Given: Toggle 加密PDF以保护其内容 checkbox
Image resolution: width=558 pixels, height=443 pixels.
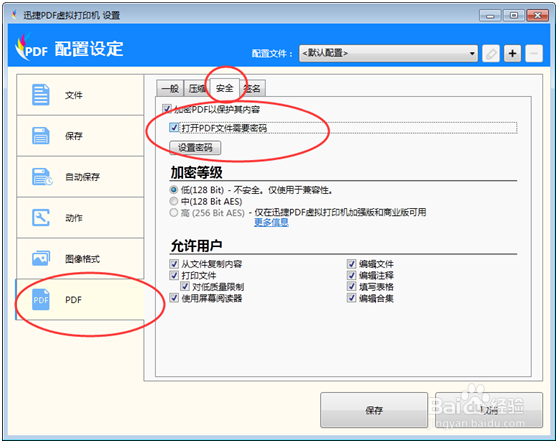Looking at the screenshot, I should tap(166, 109).
